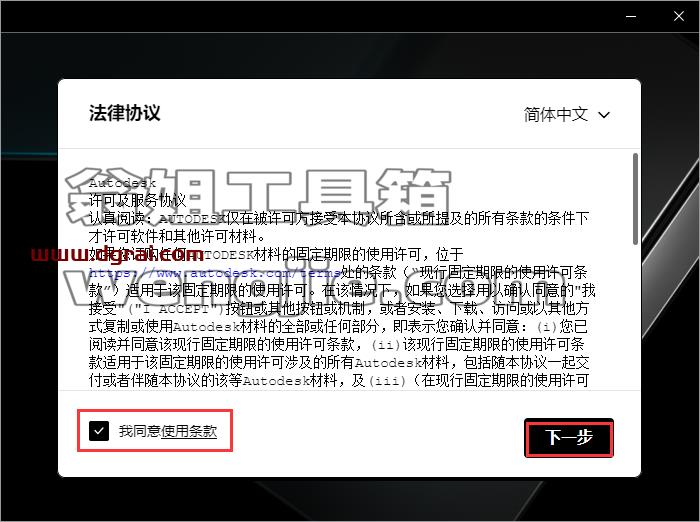Click the language dropdown chevron arrow
Viewport: 700px width, 522px height.
[x=604, y=115]
